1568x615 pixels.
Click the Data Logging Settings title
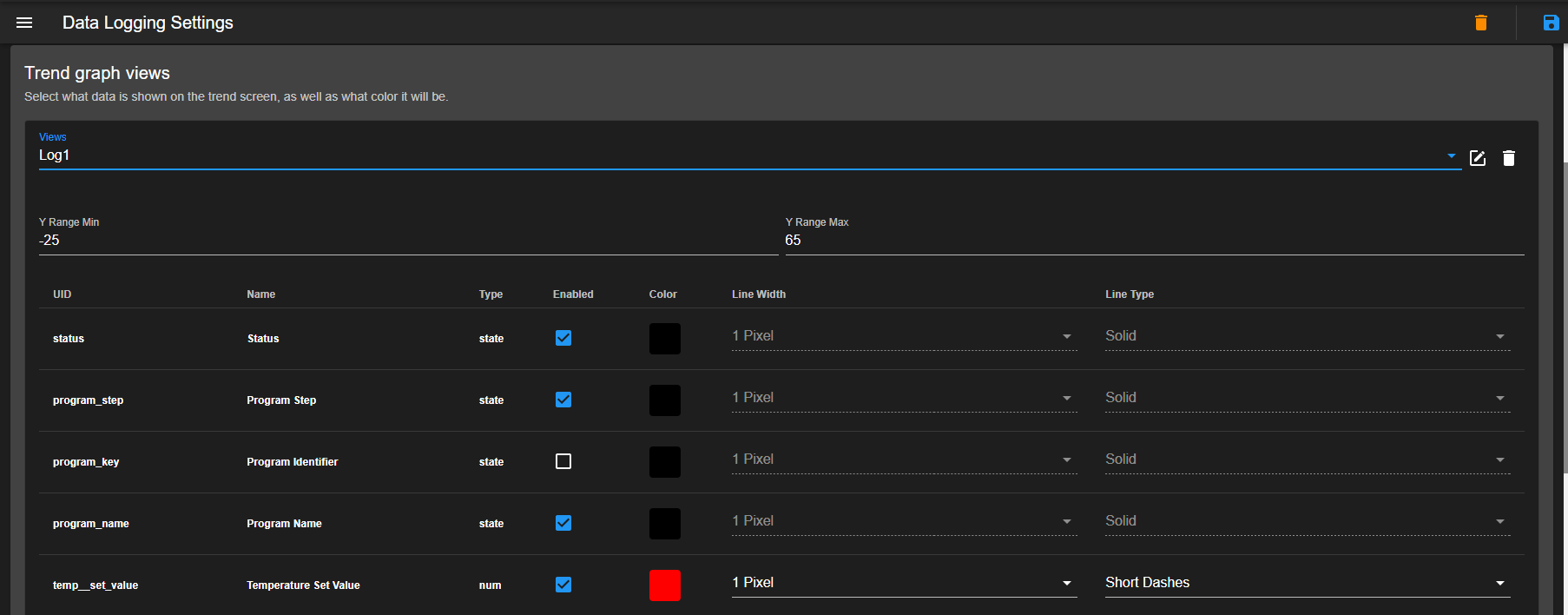tap(148, 23)
